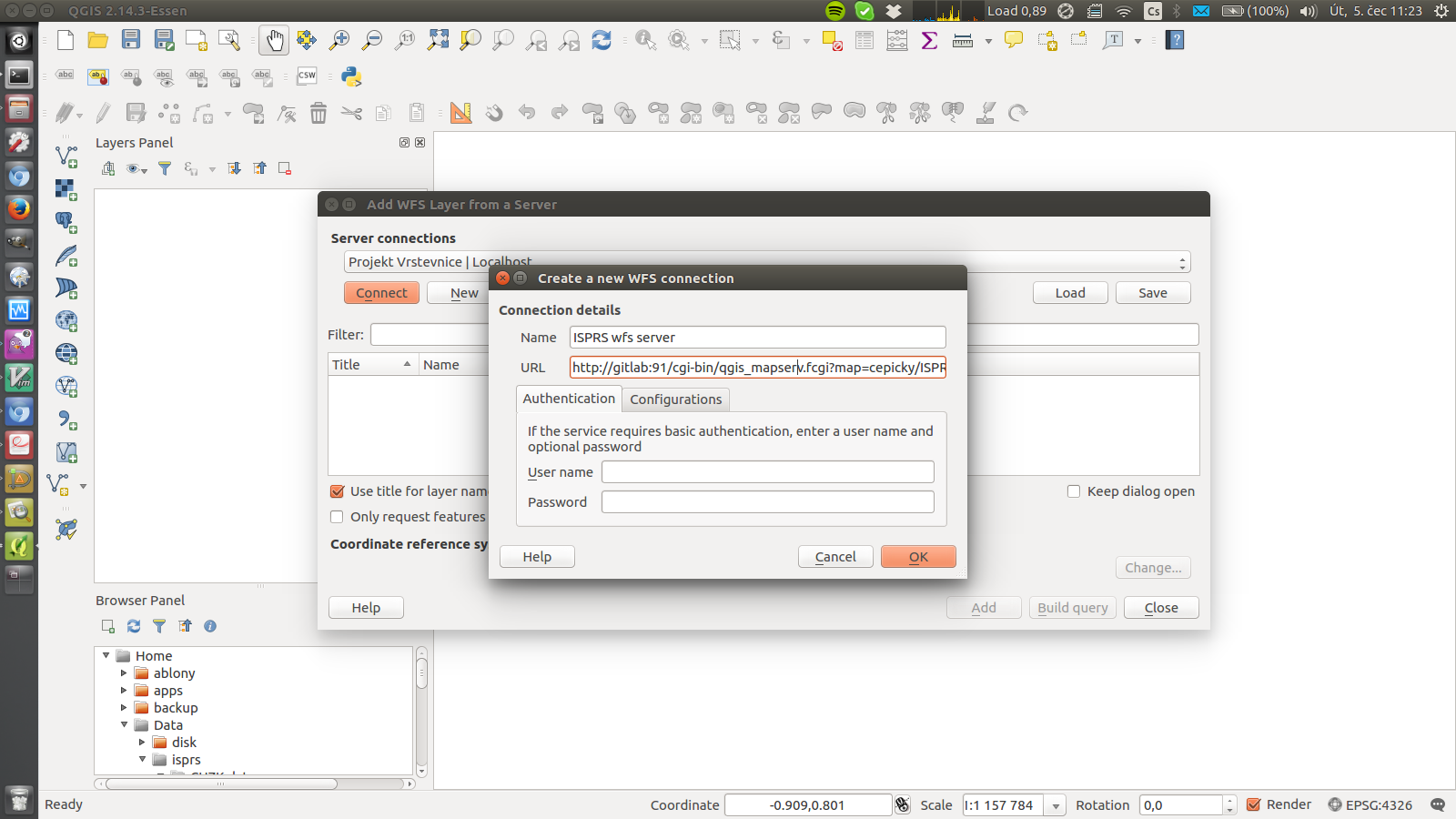
Task: Toggle Use title for layer name checkbox
Action: pyautogui.click(x=337, y=491)
